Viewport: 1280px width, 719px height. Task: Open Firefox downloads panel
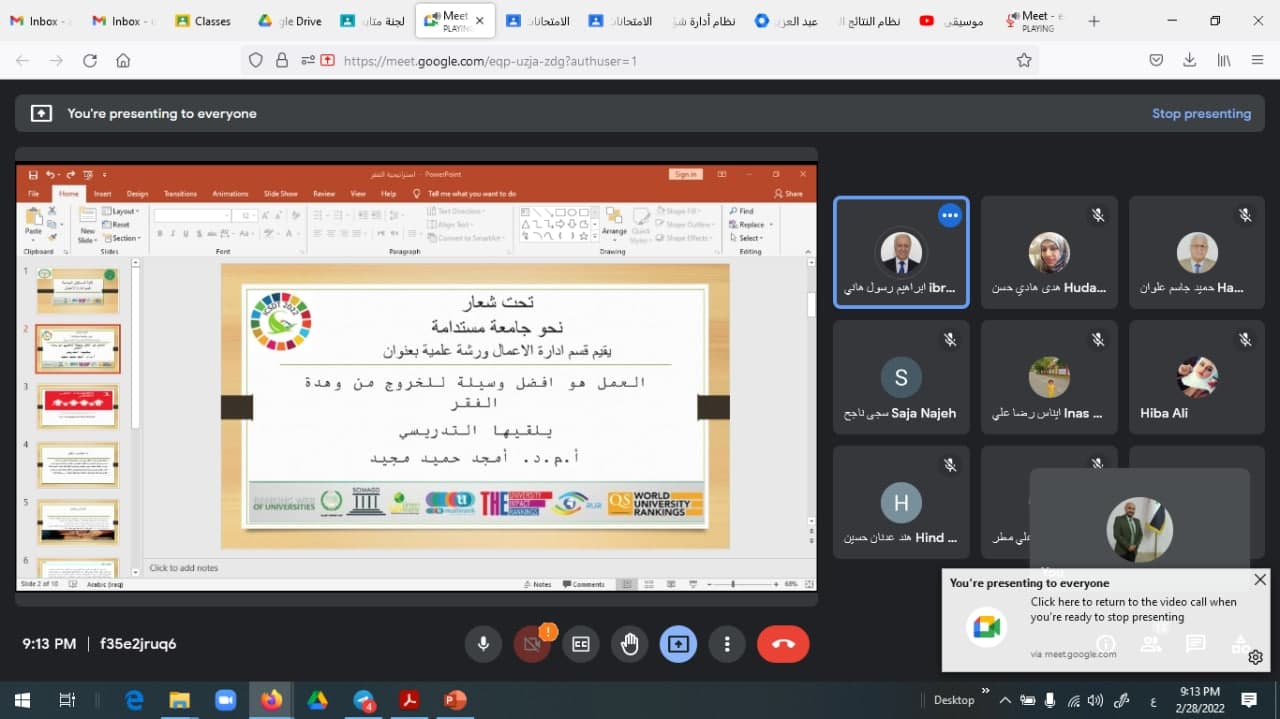point(1189,61)
